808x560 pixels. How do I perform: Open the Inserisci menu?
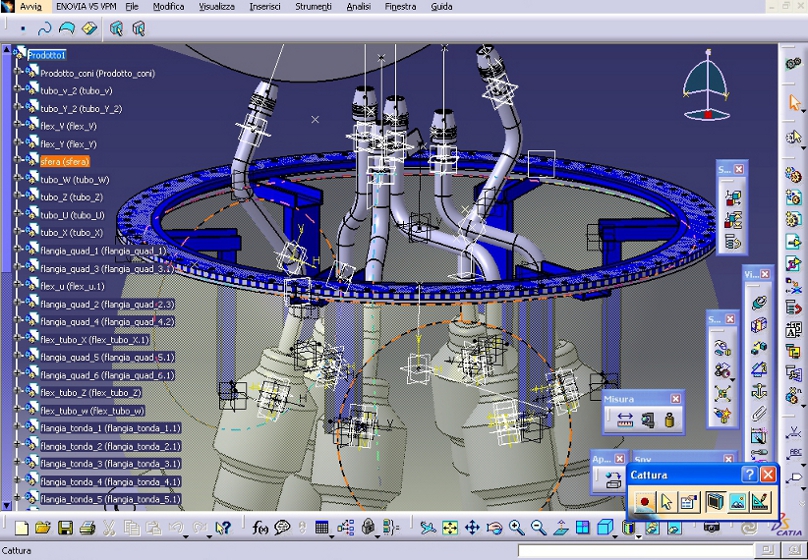(265, 7)
